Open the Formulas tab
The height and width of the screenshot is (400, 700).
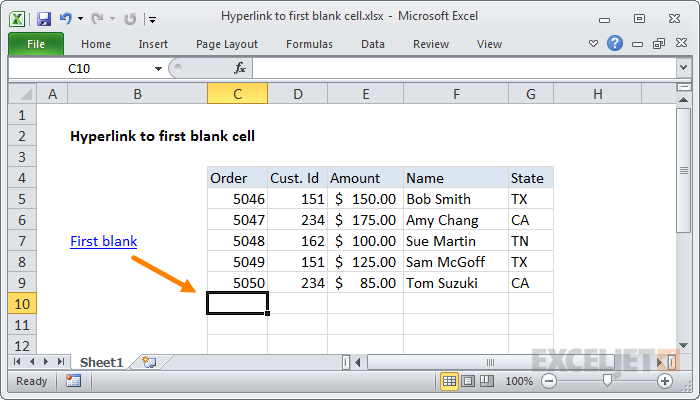(x=309, y=44)
